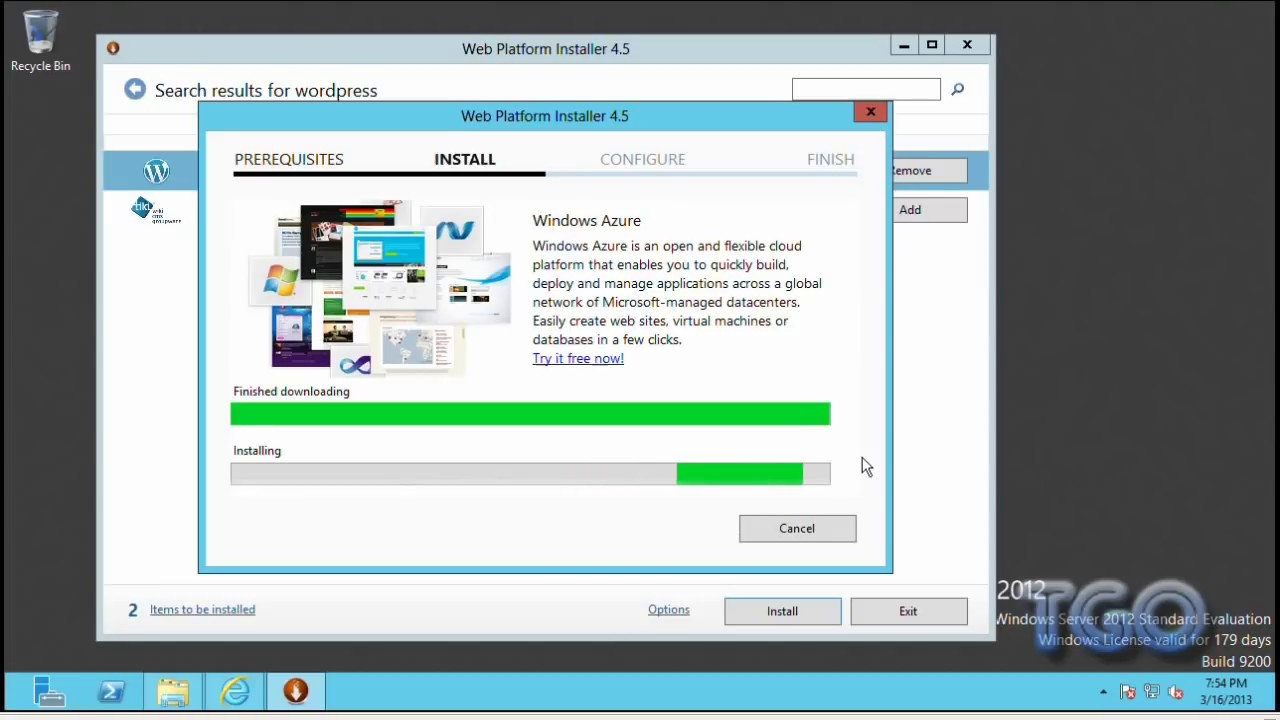
Task: Cancel the installation
Action: pyautogui.click(x=797, y=528)
